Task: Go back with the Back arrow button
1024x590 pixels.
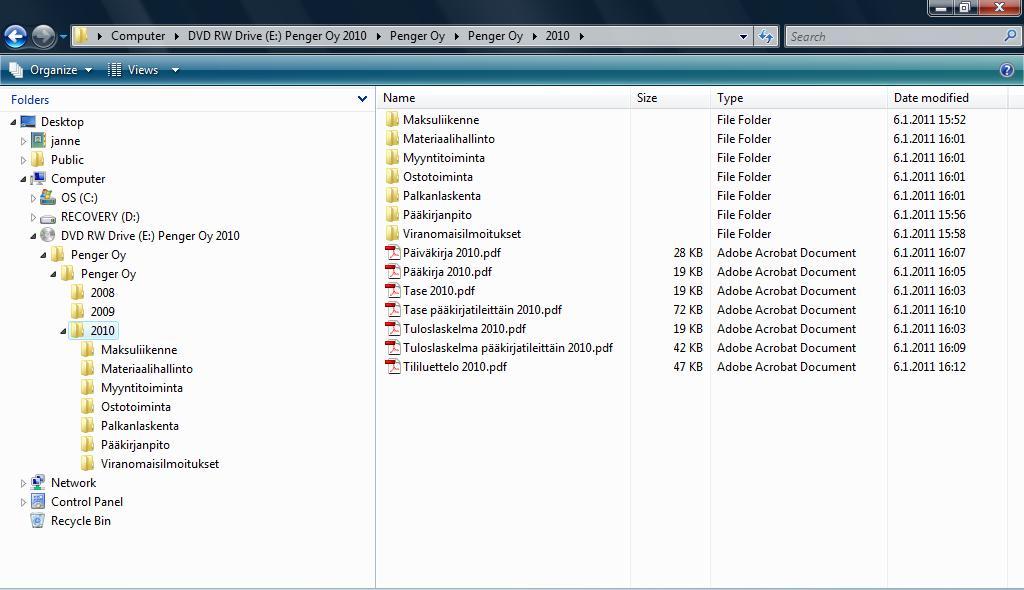Action: [16, 37]
